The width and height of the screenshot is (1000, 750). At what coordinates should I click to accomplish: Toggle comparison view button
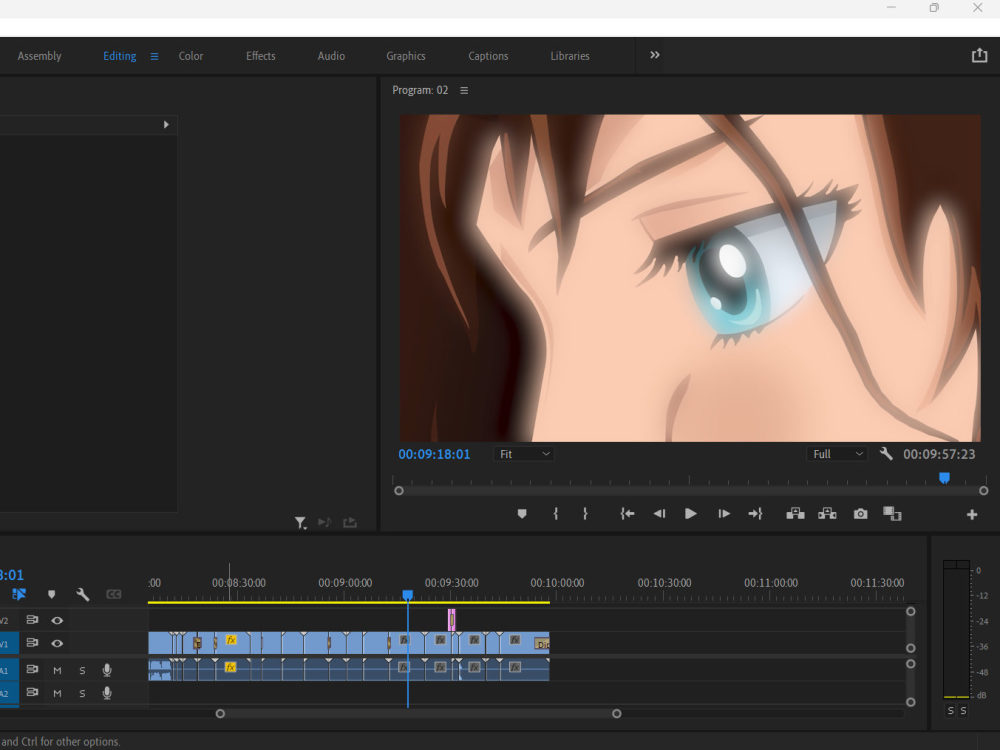[892, 513]
